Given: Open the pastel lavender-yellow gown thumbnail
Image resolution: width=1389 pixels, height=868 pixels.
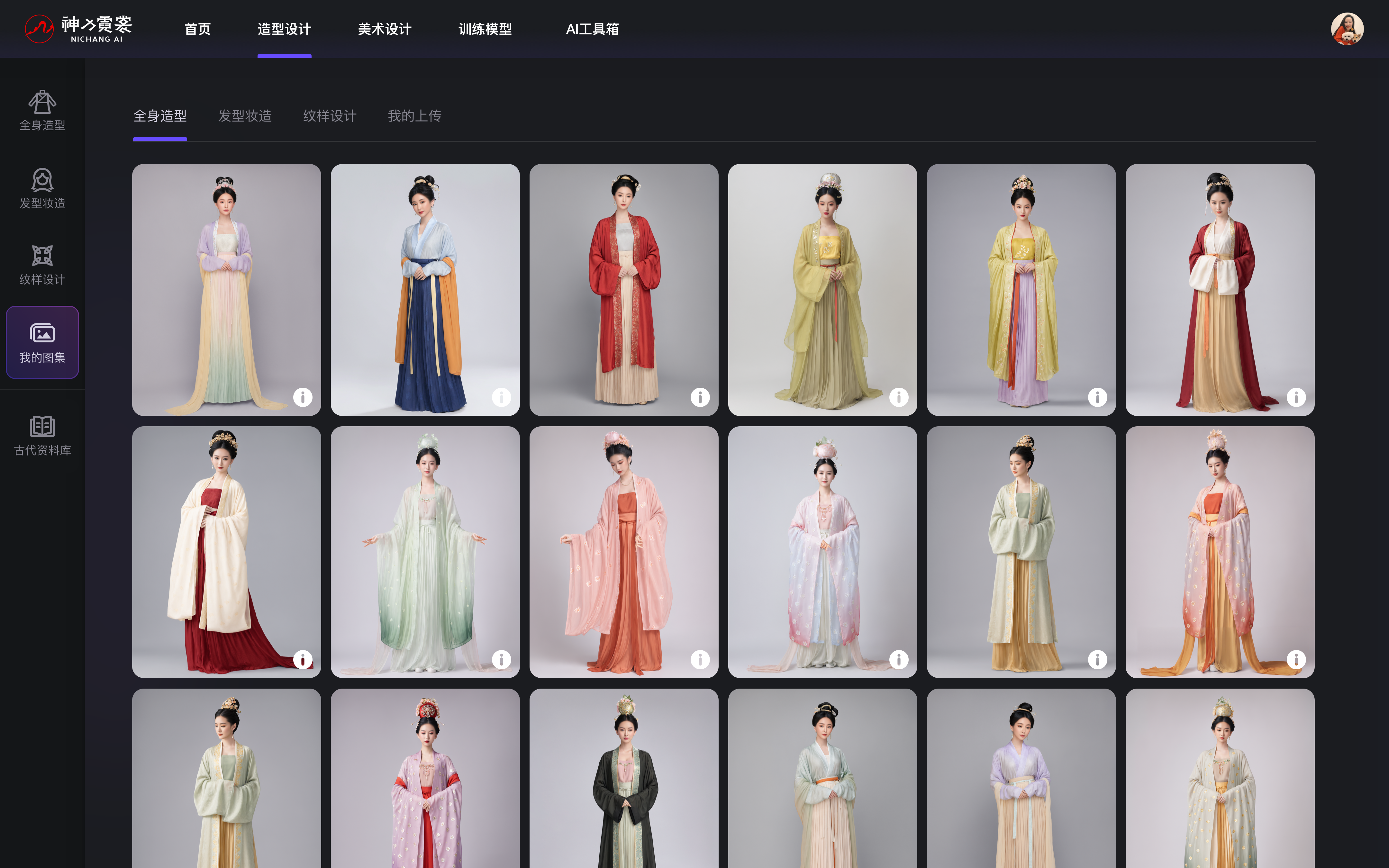Looking at the screenshot, I should (x=226, y=289).
